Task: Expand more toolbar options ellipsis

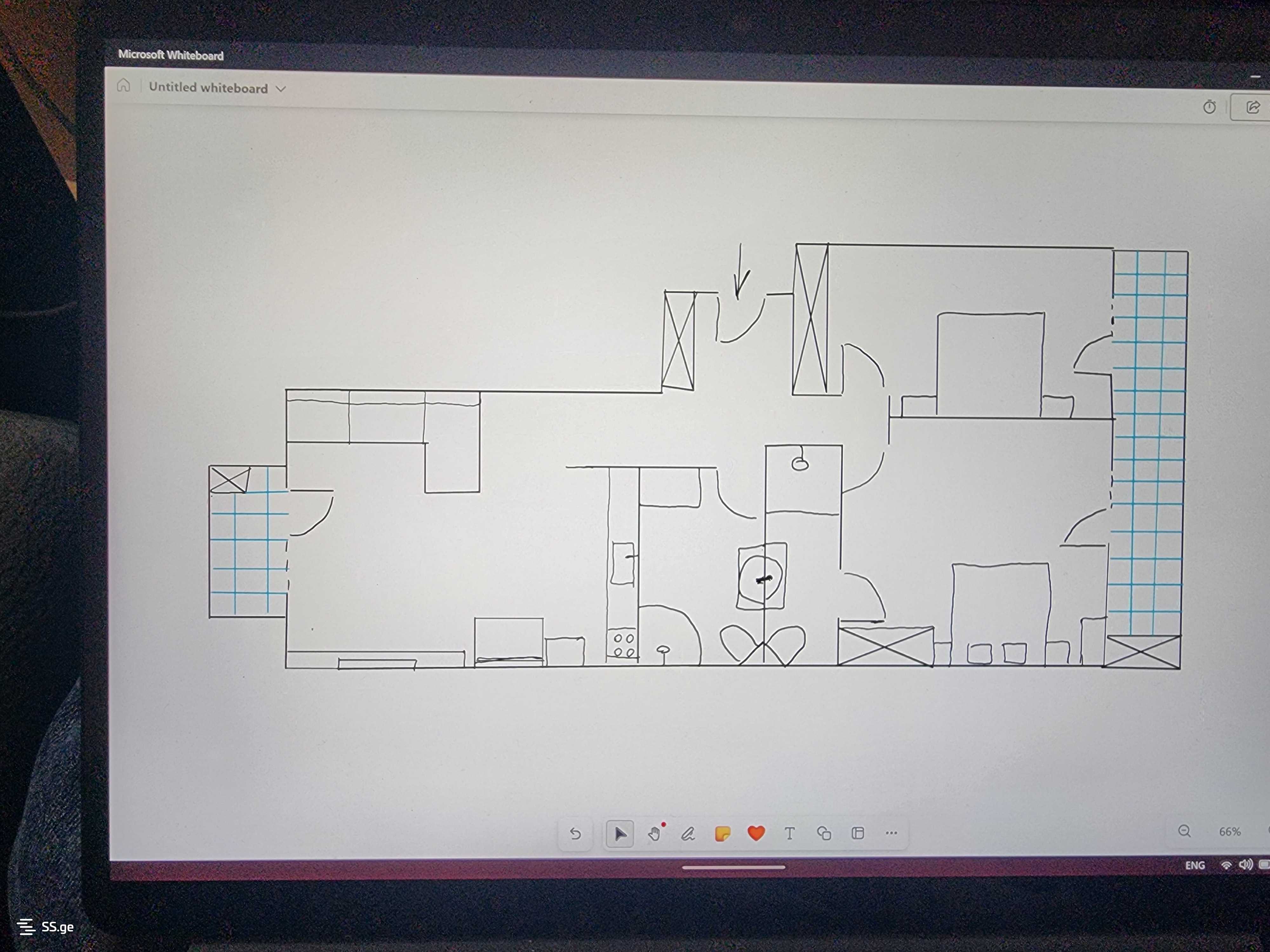Action: (891, 833)
